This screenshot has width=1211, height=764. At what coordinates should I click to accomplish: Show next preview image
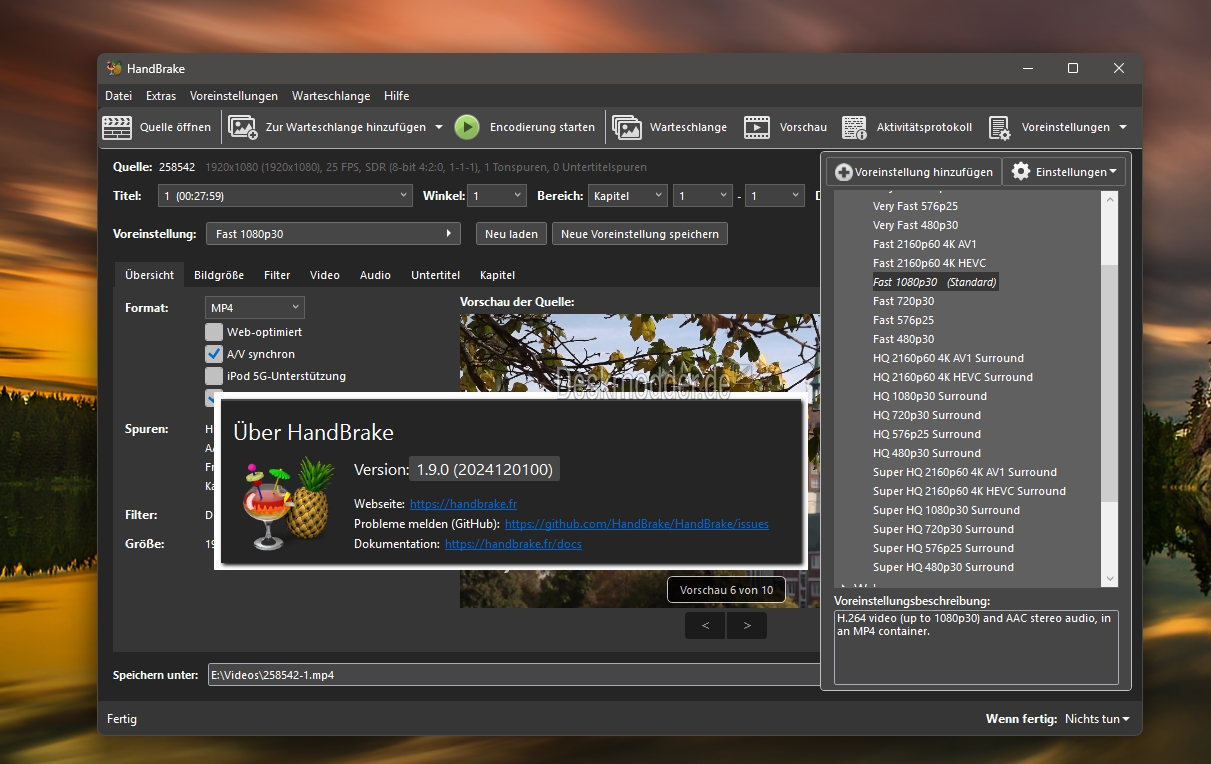tap(746, 626)
